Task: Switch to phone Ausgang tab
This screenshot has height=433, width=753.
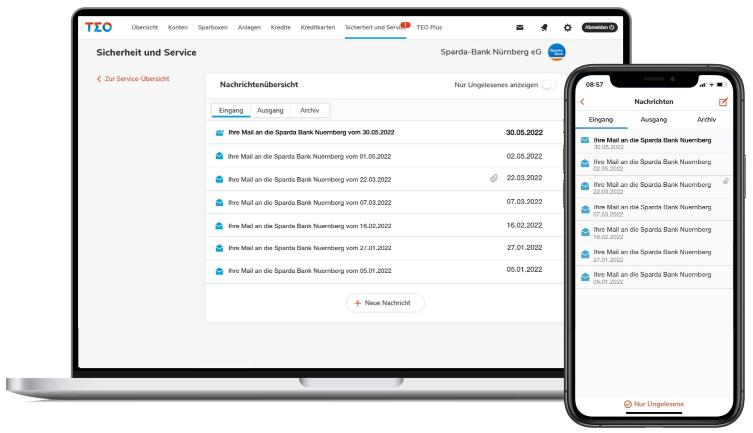Action: pyautogui.click(x=654, y=120)
